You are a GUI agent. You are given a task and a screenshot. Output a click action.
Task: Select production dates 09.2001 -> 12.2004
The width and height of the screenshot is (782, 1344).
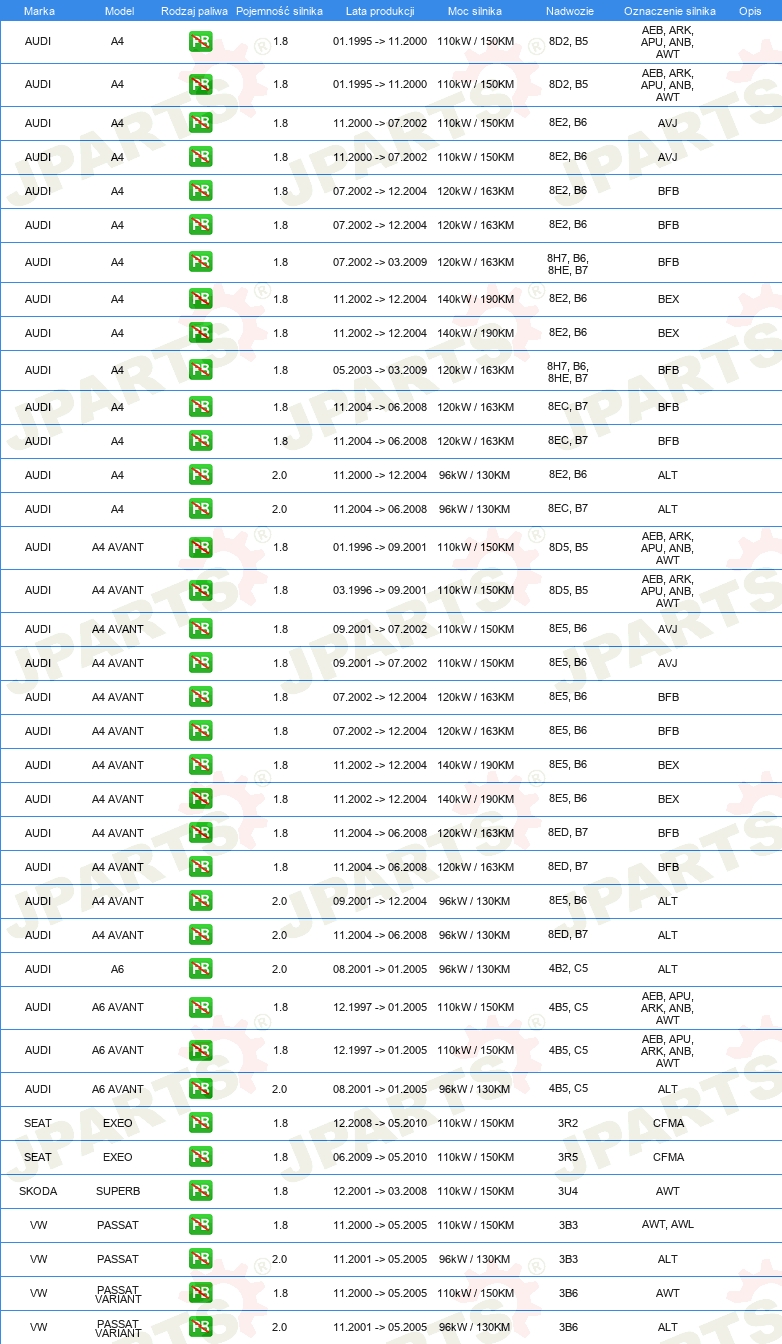(x=380, y=901)
